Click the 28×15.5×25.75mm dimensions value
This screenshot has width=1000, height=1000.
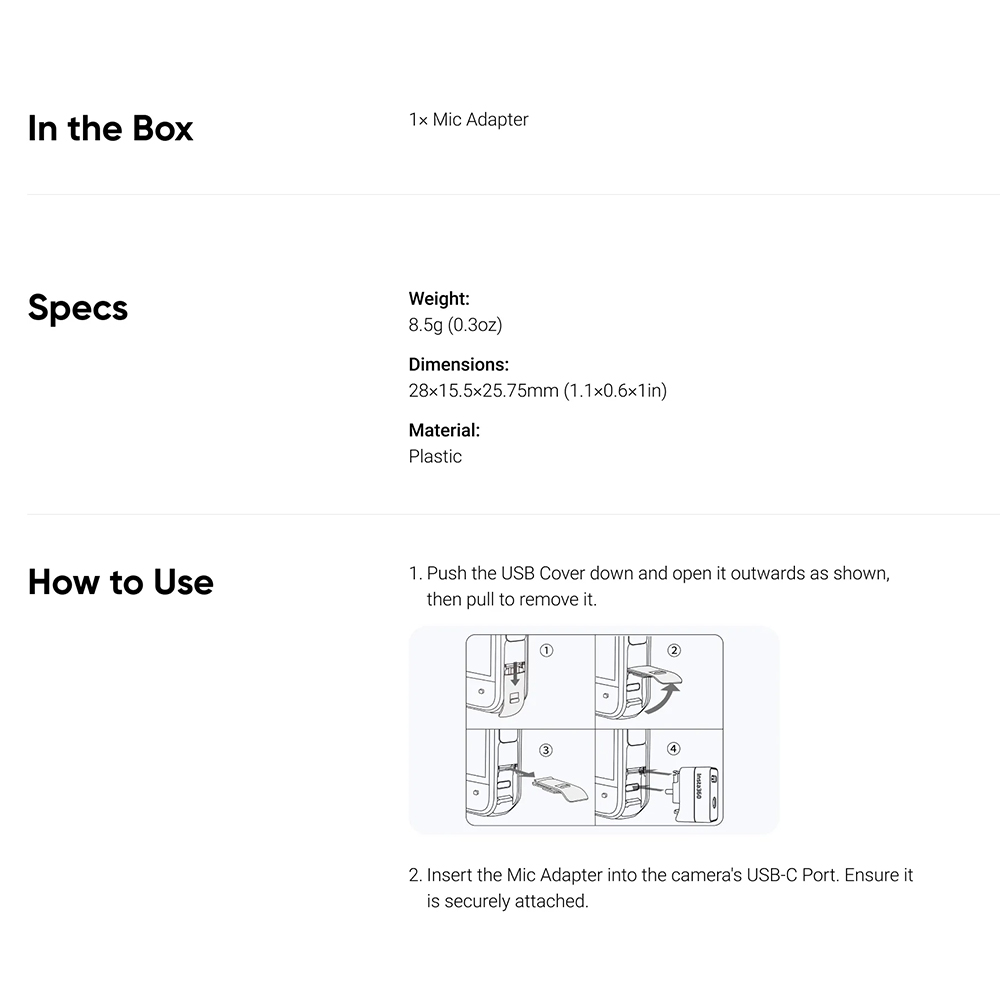(537, 390)
